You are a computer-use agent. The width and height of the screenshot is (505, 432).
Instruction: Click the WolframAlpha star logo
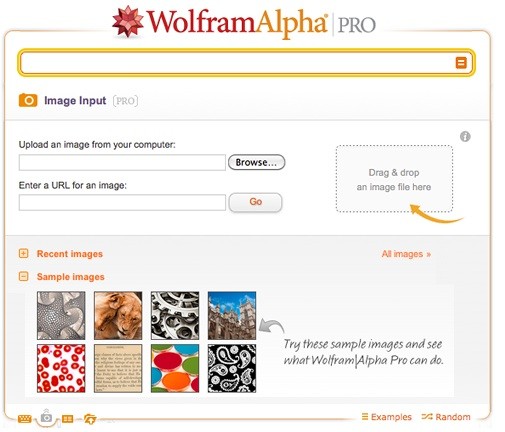tap(127, 22)
